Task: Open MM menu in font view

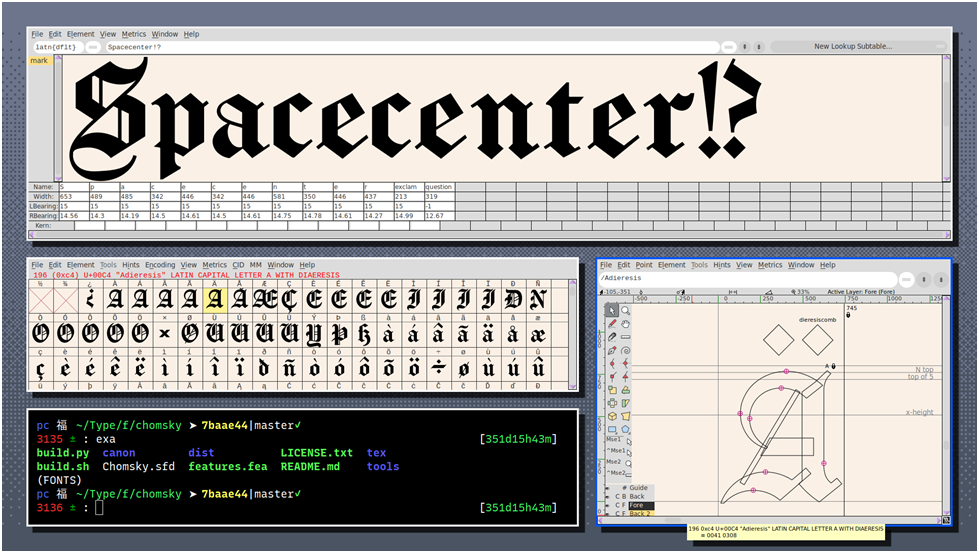Action: (256, 265)
